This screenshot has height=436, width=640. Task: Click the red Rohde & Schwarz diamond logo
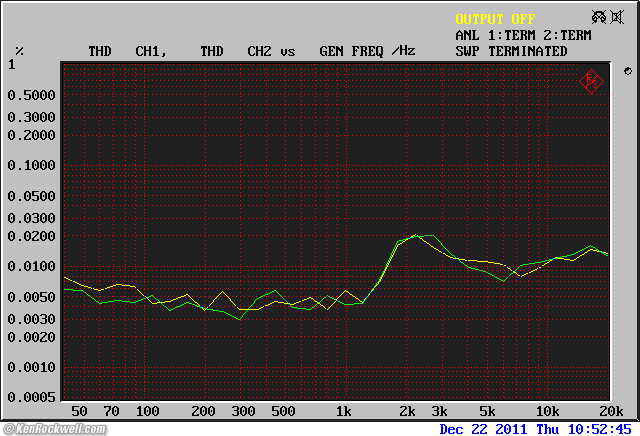click(591, 80)
